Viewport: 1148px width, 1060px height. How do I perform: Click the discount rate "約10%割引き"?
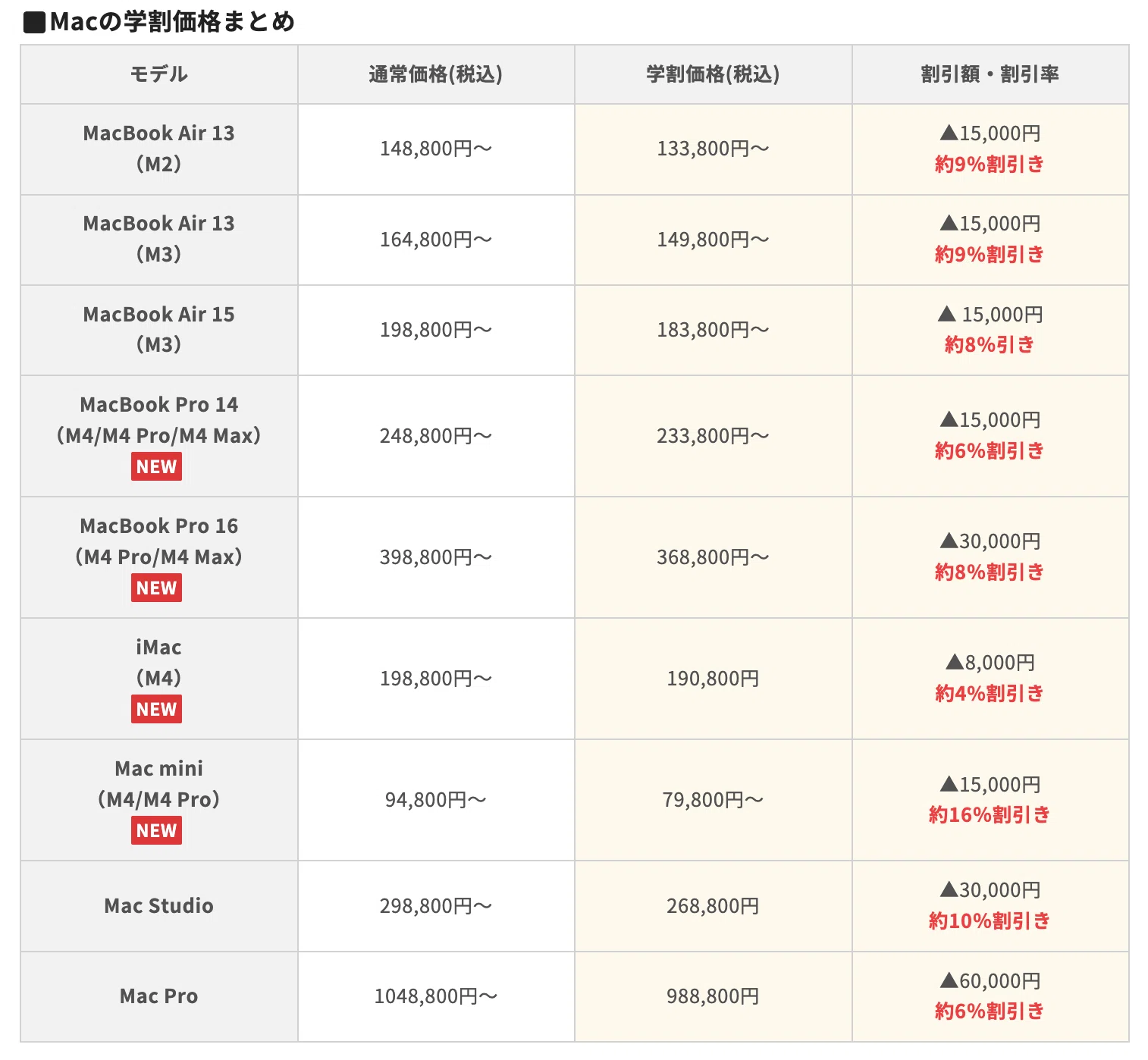(990, 921)
